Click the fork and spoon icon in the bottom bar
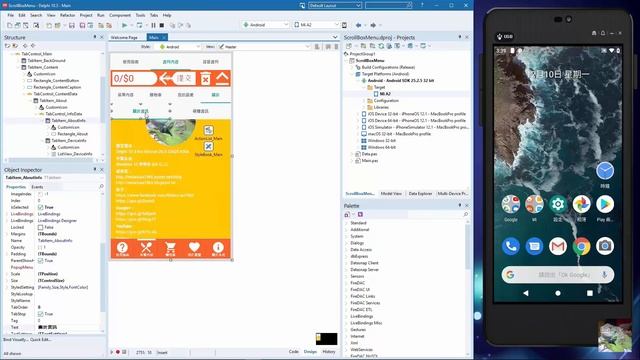Screen dimensions: 640x360 pos(146,247)
